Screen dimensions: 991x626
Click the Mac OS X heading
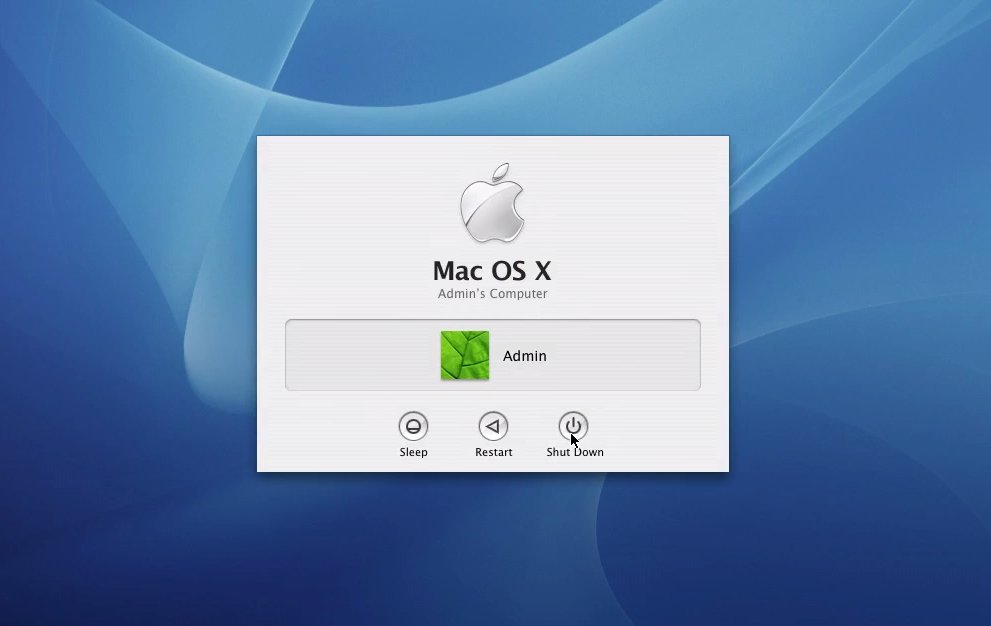[492, 271]
